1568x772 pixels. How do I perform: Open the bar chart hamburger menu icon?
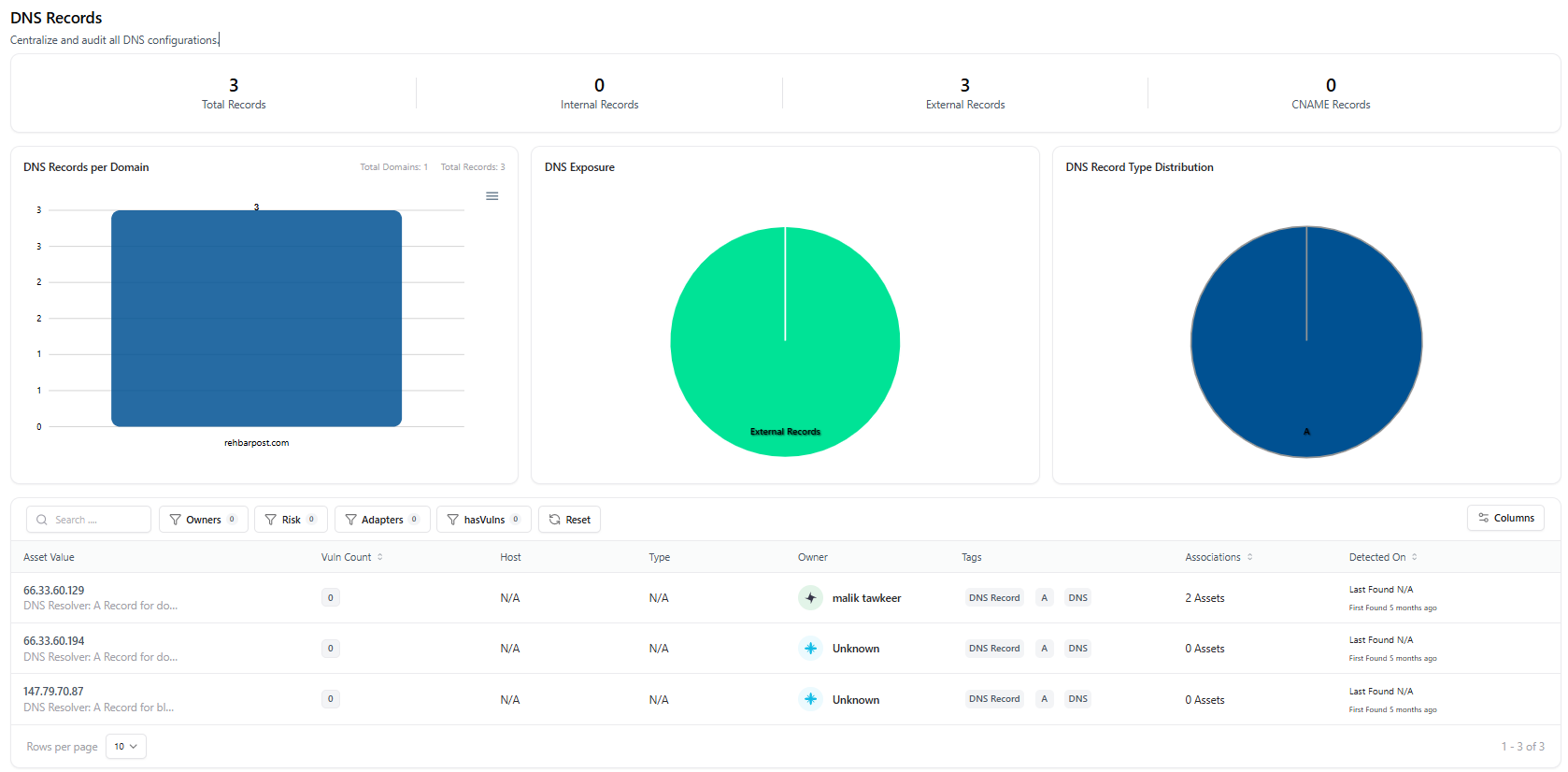pos(492,196)
